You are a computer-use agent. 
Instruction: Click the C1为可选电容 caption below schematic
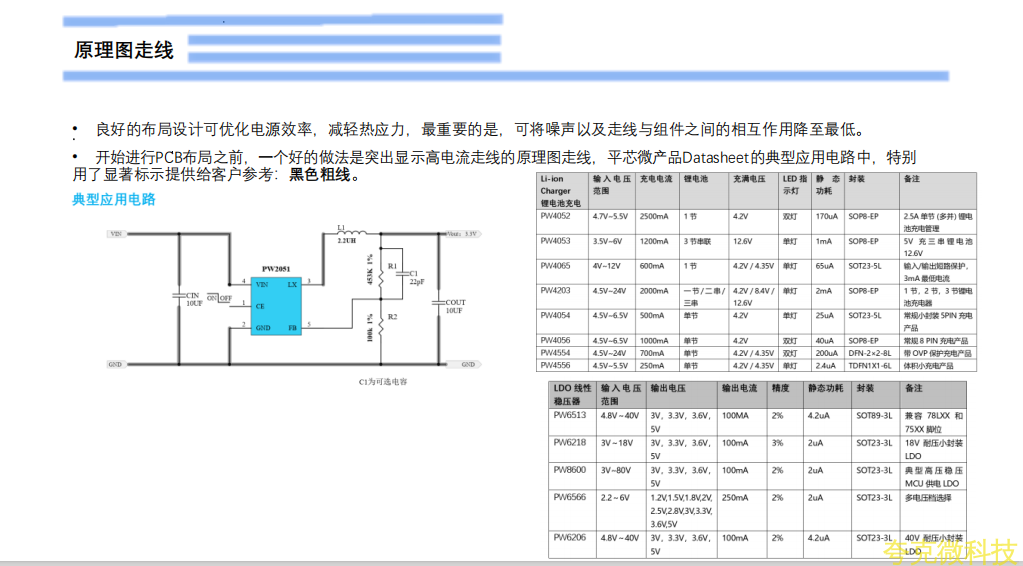click(x=383, y=382)
